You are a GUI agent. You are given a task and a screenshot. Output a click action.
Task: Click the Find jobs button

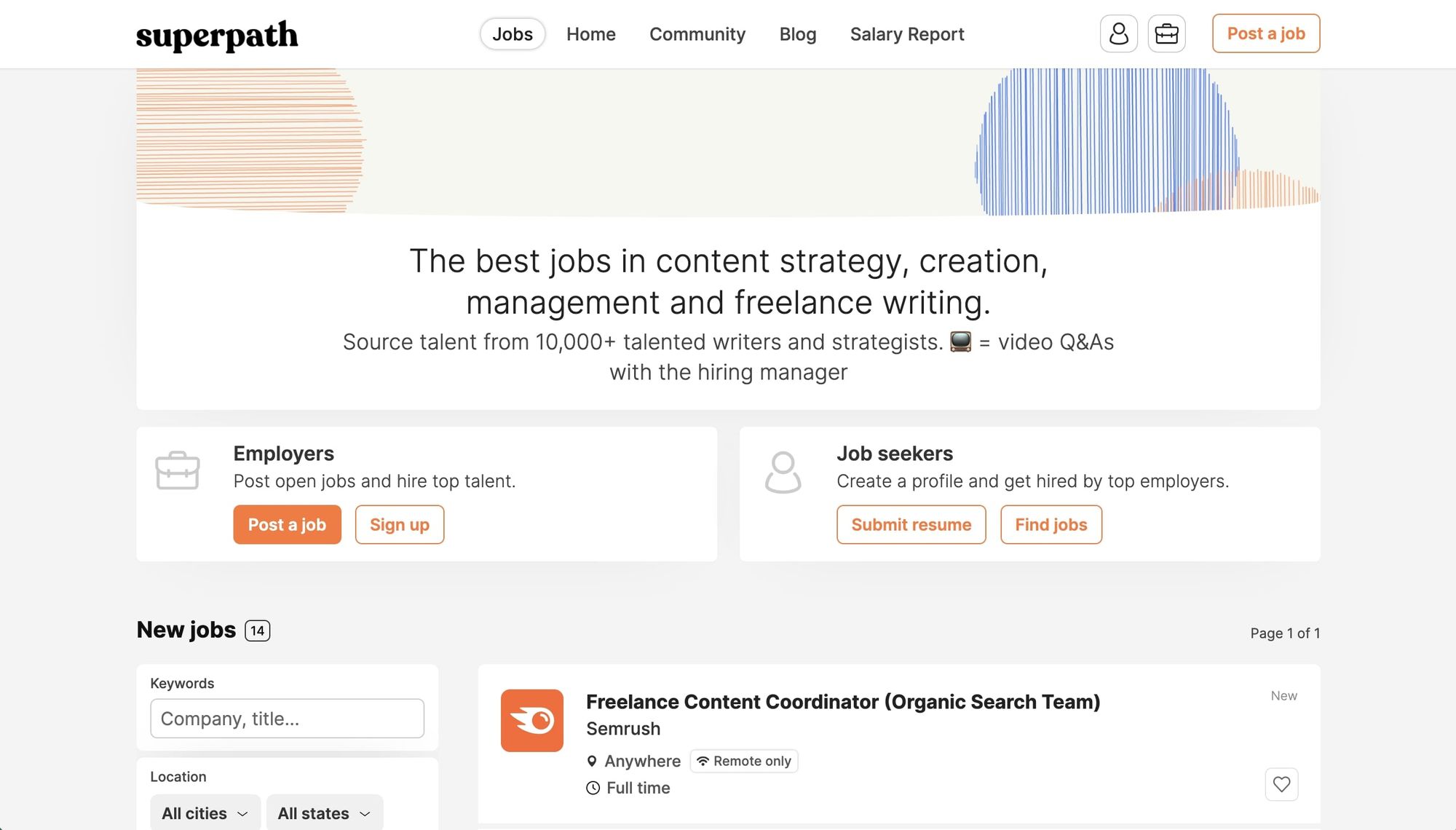coord(1051,524)
